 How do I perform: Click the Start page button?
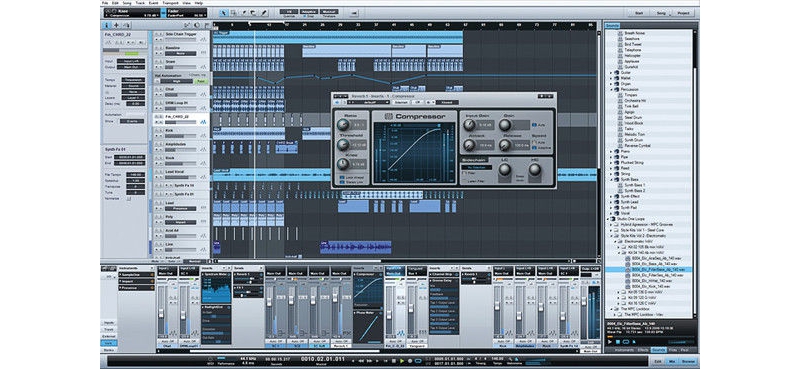638,13
